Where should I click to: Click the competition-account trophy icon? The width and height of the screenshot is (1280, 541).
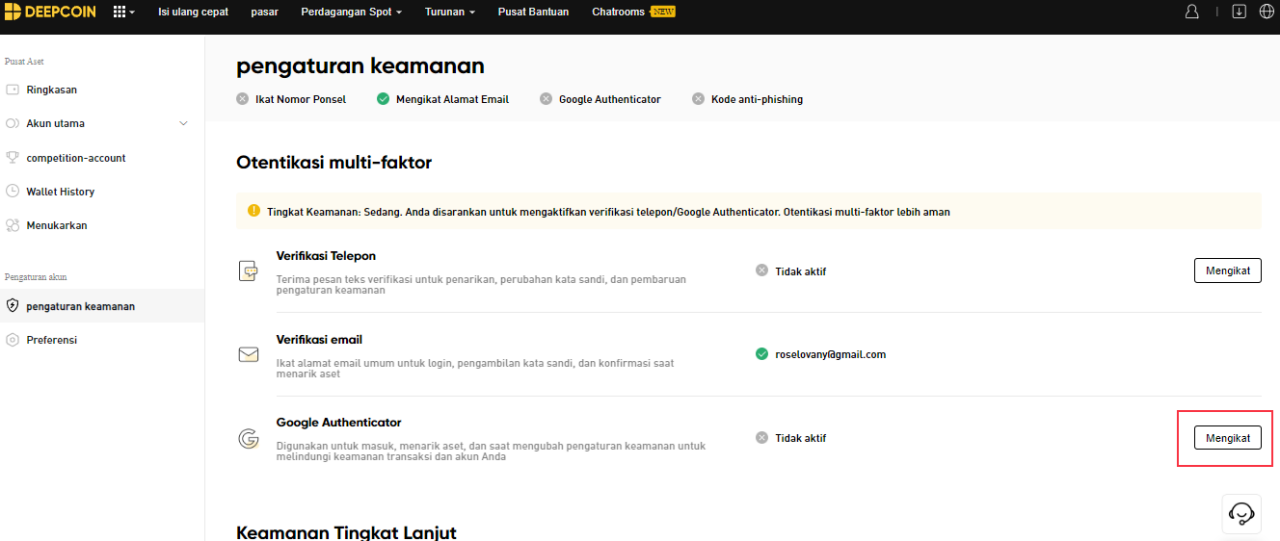[12, 158]
